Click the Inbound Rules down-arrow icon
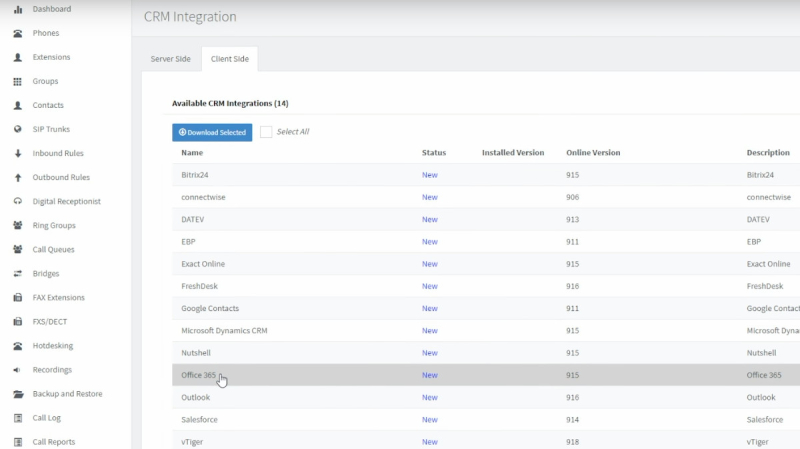 coord(18,153)
